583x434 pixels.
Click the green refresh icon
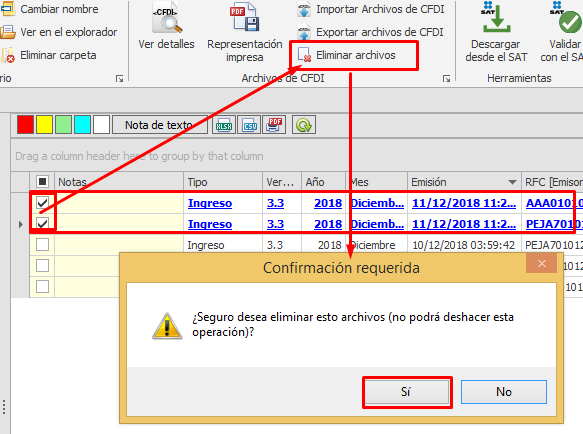point(304,125)
